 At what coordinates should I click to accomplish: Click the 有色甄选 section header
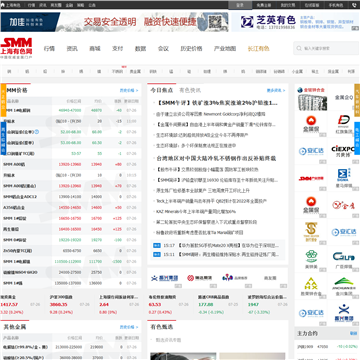(162, 327)
